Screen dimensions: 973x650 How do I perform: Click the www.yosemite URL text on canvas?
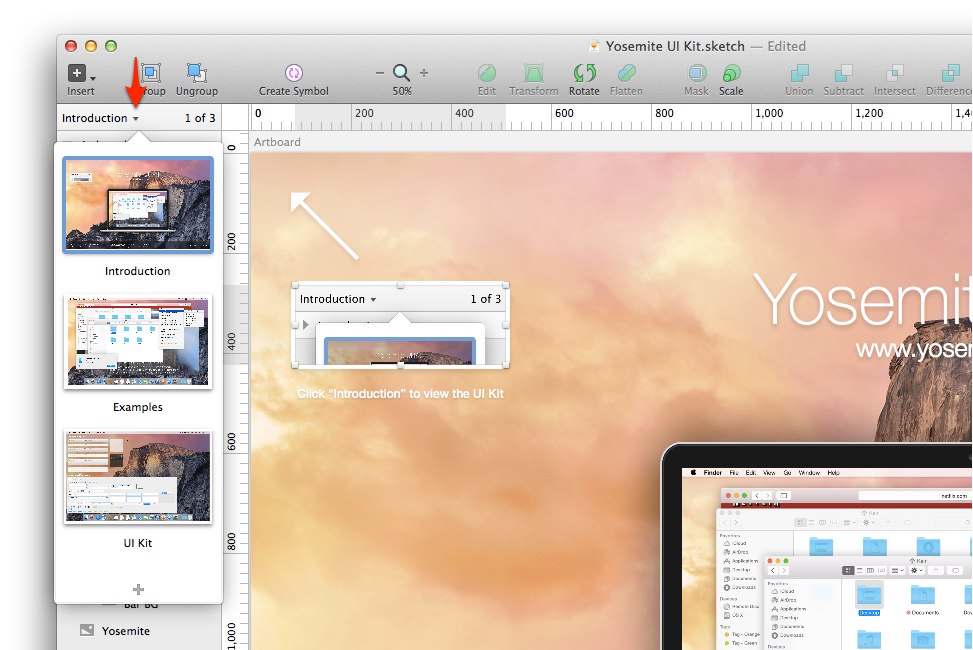[x=914, y=350]
